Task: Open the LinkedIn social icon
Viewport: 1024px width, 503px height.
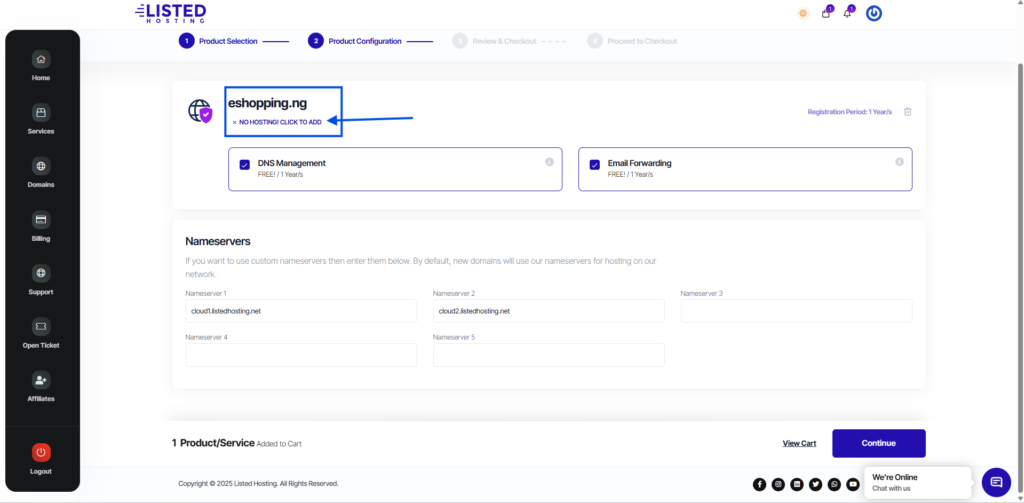Action: (797, 484)
